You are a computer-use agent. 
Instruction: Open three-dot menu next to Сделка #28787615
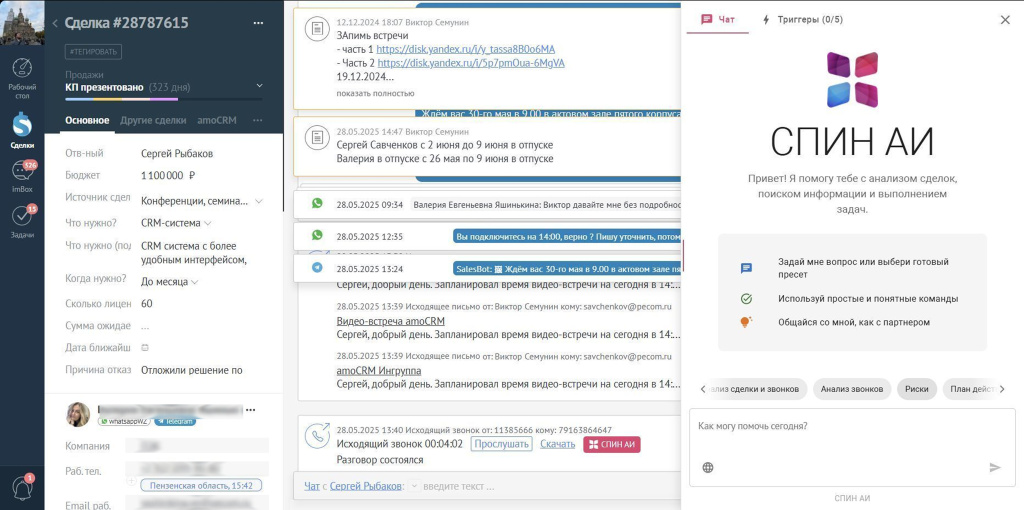point(259,23)
